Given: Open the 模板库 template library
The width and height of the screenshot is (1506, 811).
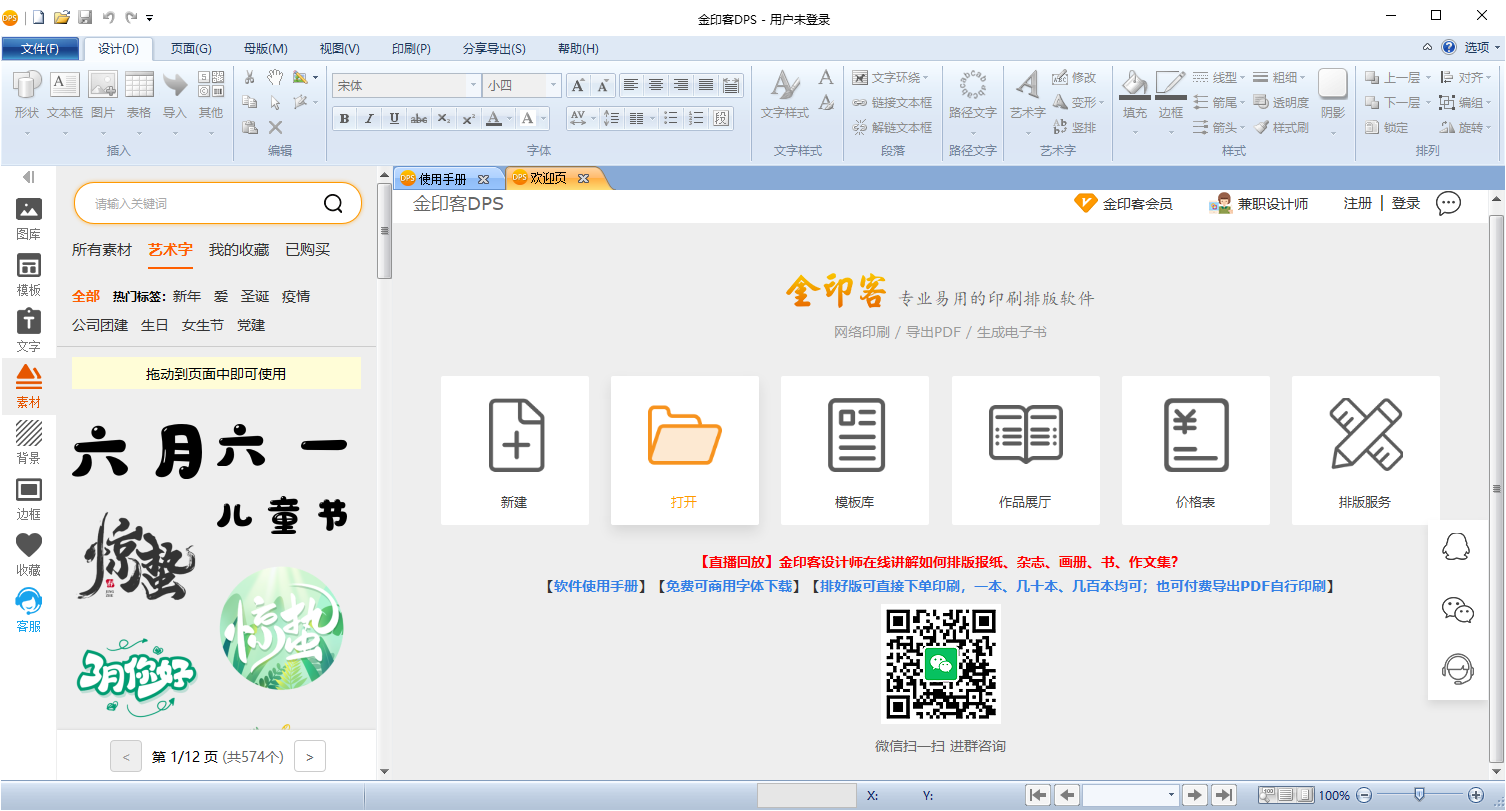Looking at the screenshot, I should tap(855, 450).
